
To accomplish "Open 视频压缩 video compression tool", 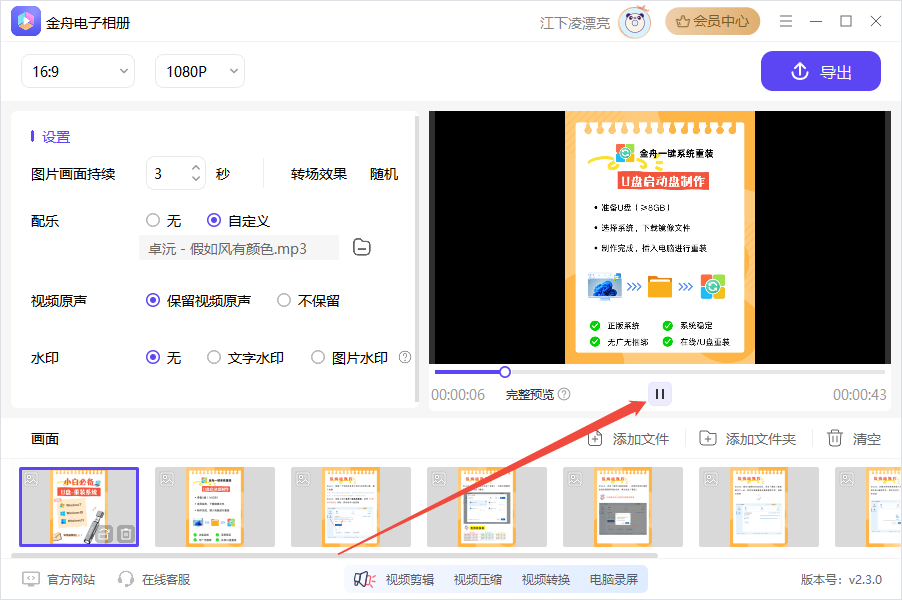I will coord(477,579).
